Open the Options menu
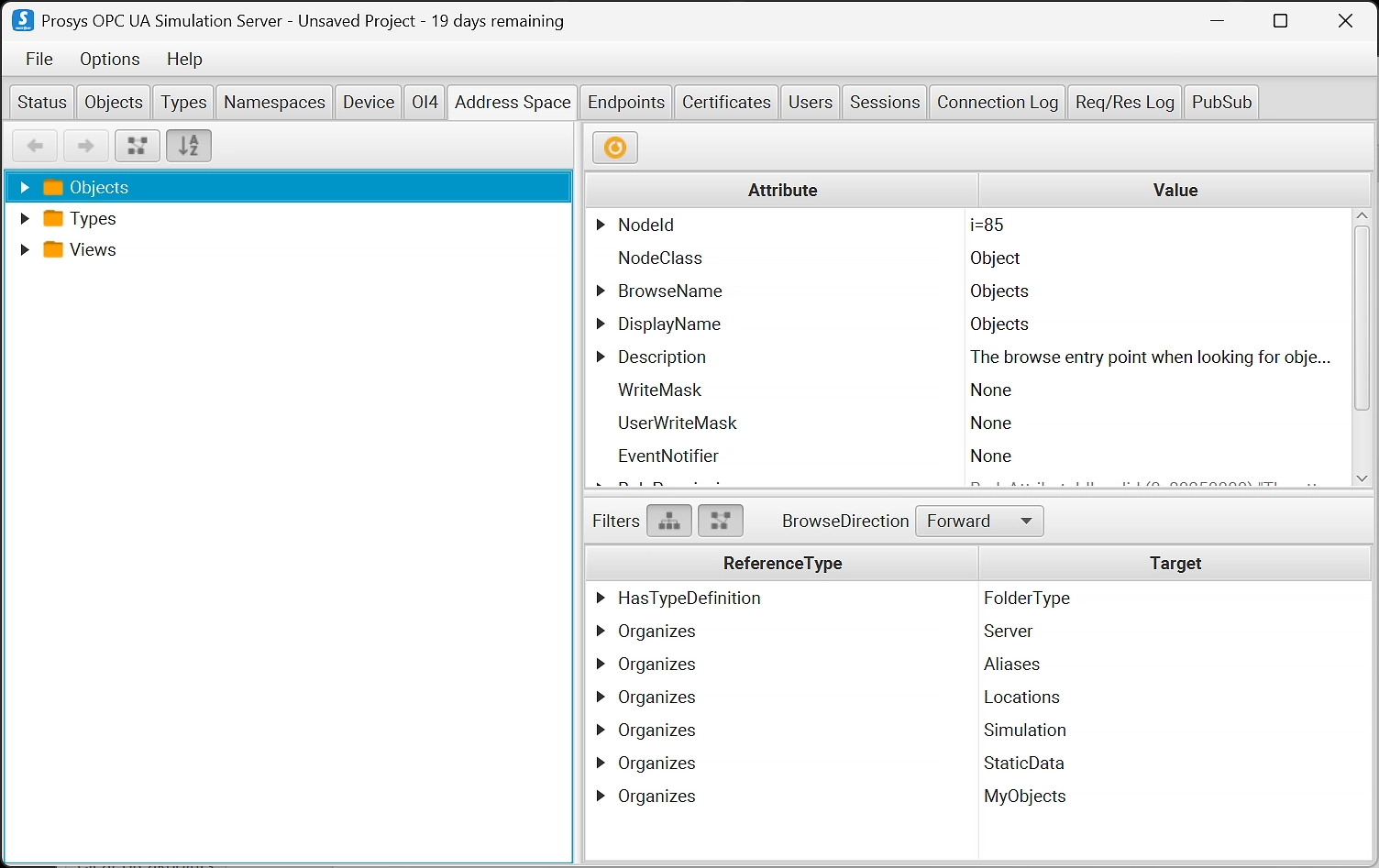The image size is (1379, 868). click(110, 59)
